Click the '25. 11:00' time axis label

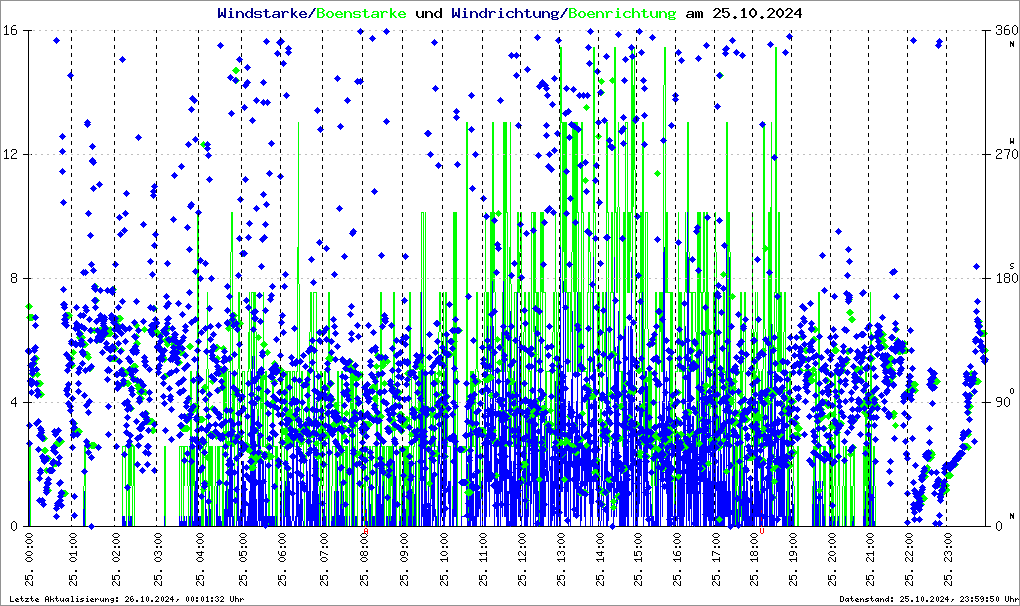[x=483, y=559]
